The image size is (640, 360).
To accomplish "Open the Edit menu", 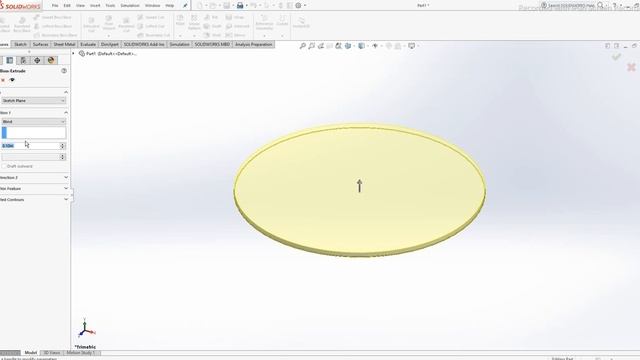I will click(x=67, y=6).
